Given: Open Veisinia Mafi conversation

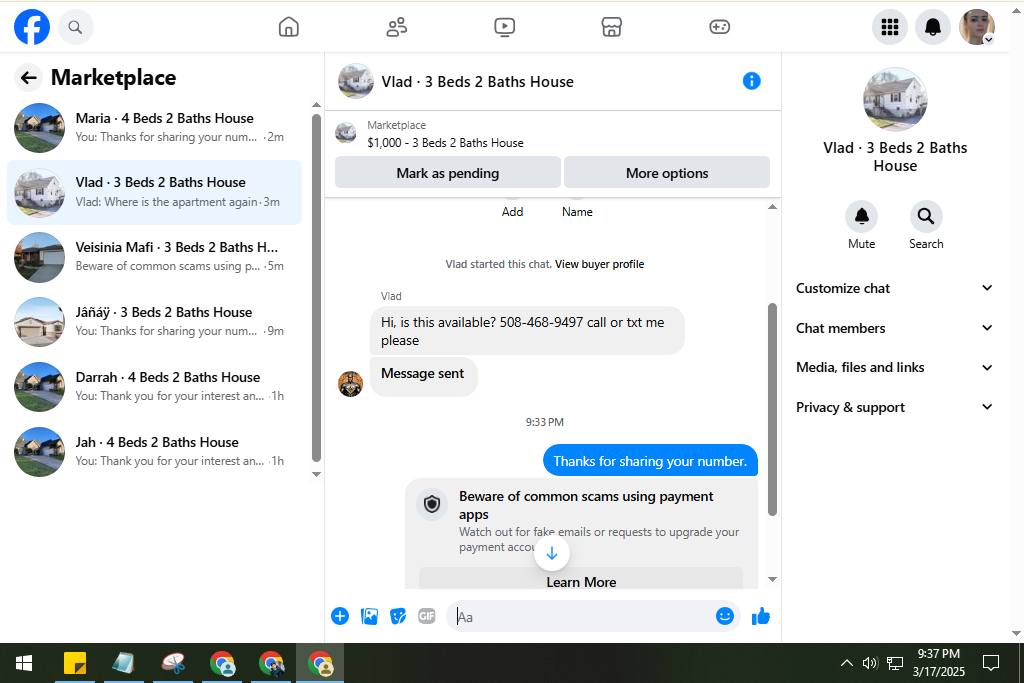Looking at the screenshot, I should (154, 257).
